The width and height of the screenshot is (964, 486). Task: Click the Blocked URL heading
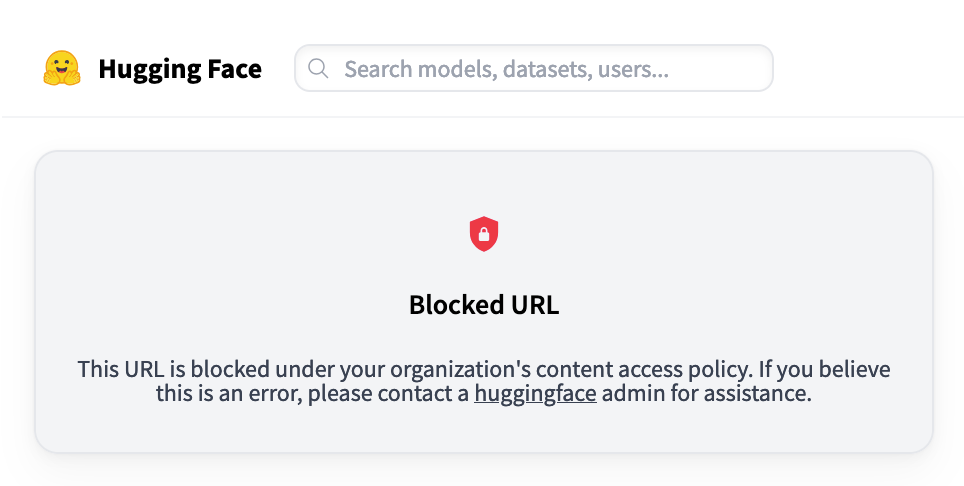pyautogui.click(x=484, y=305)
